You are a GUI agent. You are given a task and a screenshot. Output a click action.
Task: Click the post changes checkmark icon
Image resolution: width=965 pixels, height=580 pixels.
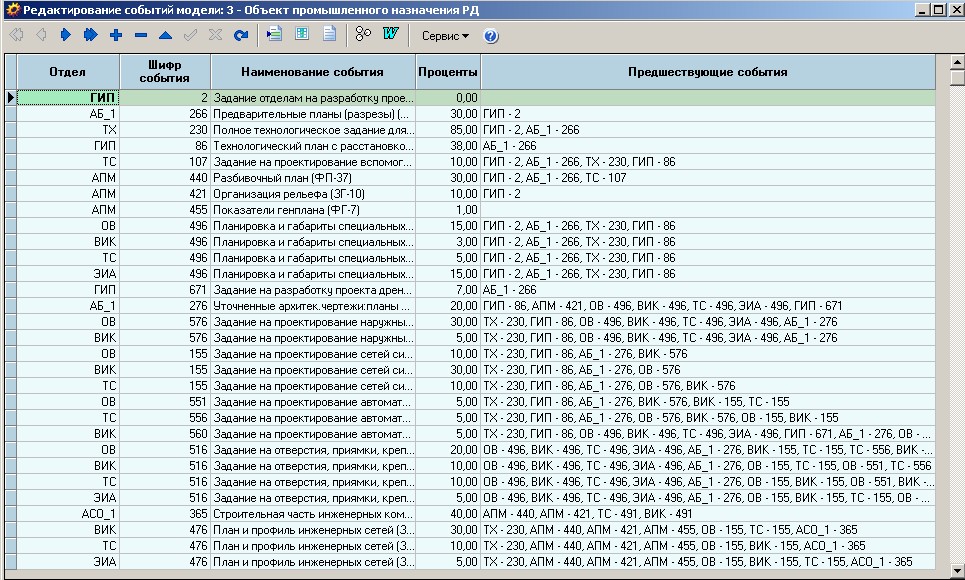coord(191,35)
